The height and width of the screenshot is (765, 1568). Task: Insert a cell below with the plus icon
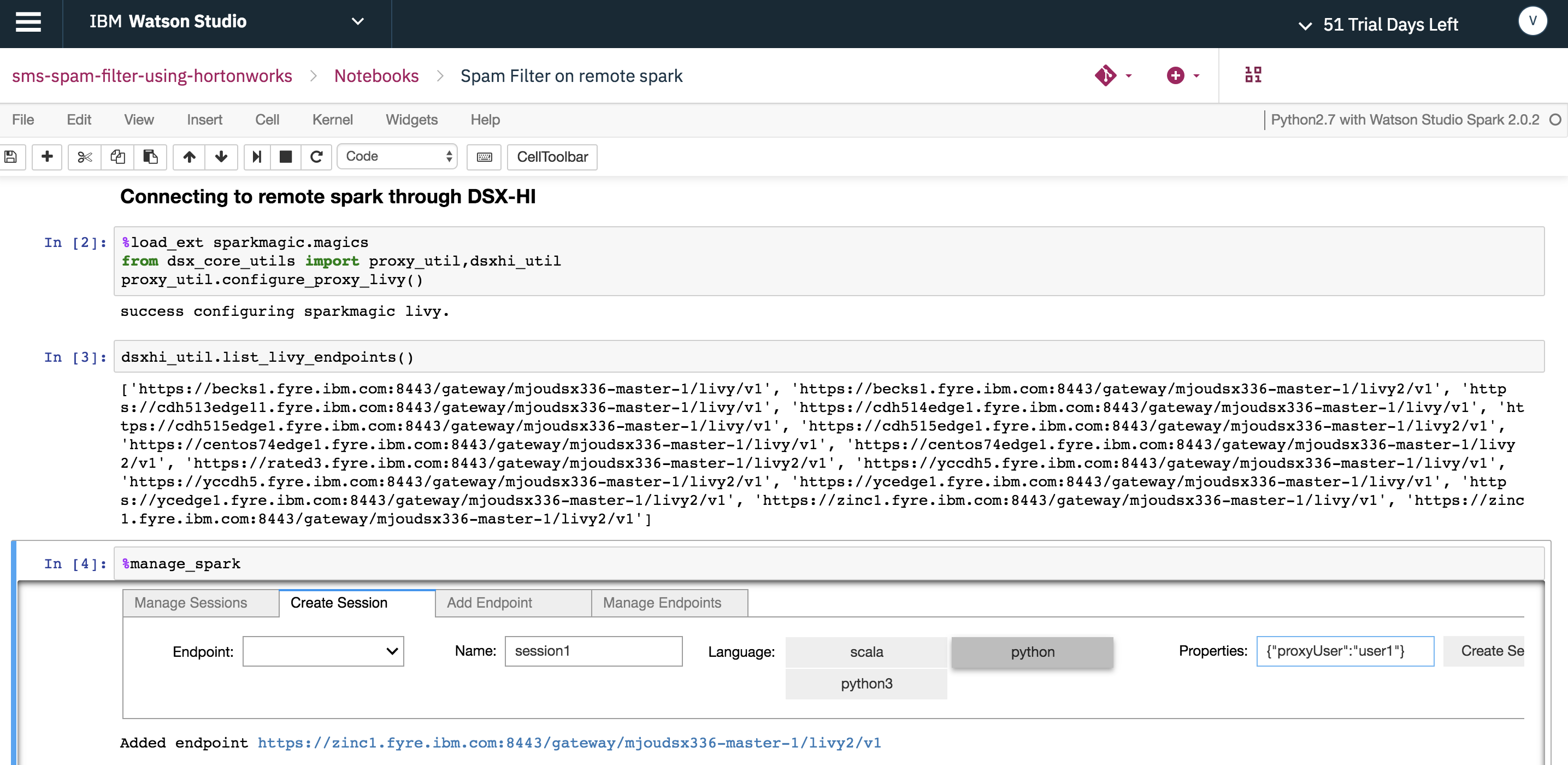[47, 157]
